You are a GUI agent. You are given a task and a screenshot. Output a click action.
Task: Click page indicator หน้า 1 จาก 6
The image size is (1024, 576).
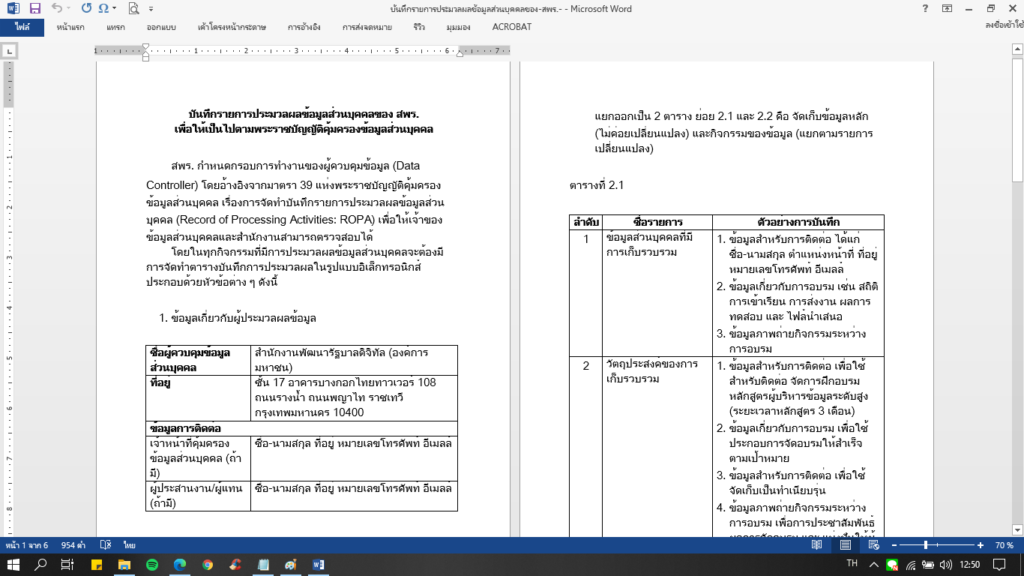point(27,545)
